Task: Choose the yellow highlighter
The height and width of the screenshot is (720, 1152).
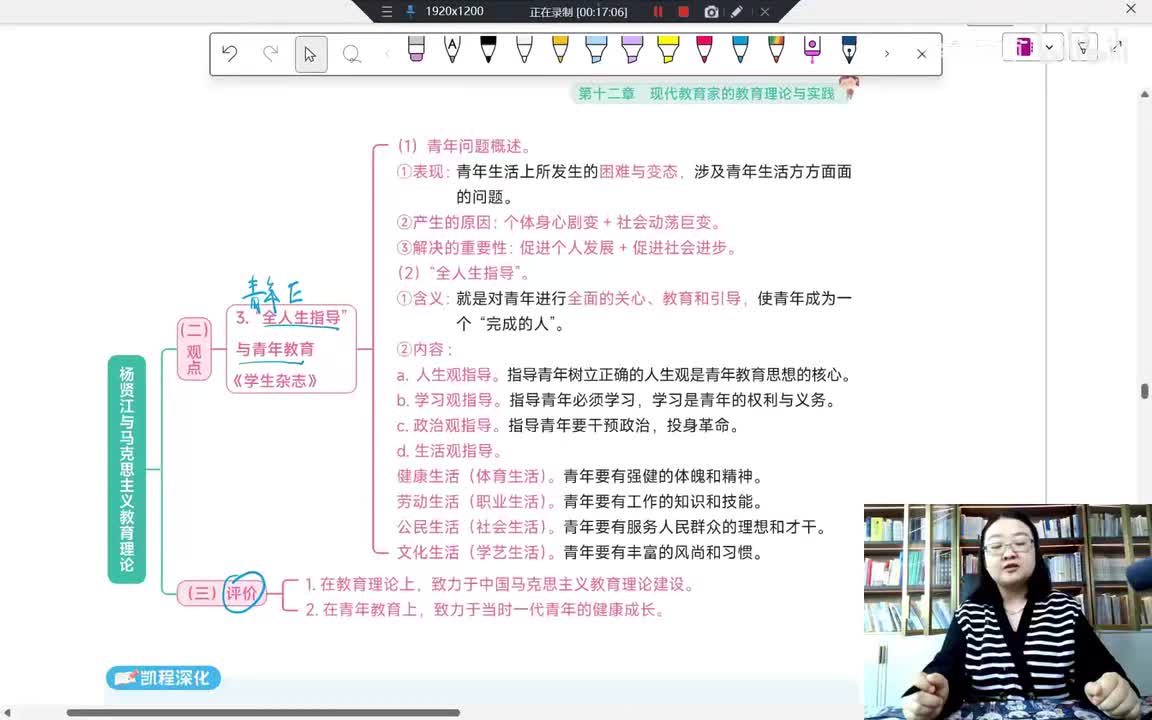Action: pyautogui.click(x=668, y=49)
